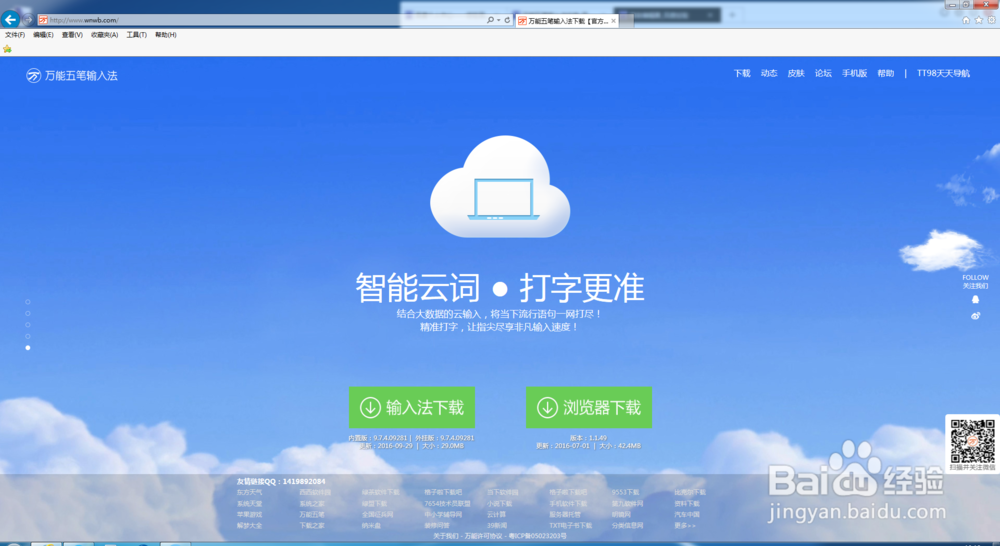The image size is (1000, 546).
Task: Click the green 浏览器下载 button
Action: click(589, 408)
